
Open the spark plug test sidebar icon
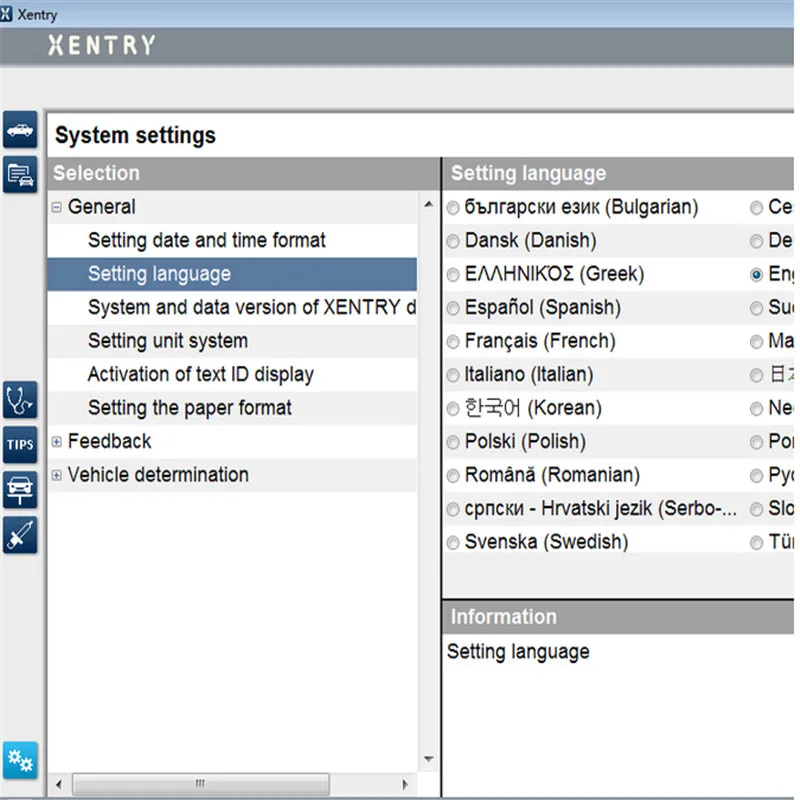(20, 535)
